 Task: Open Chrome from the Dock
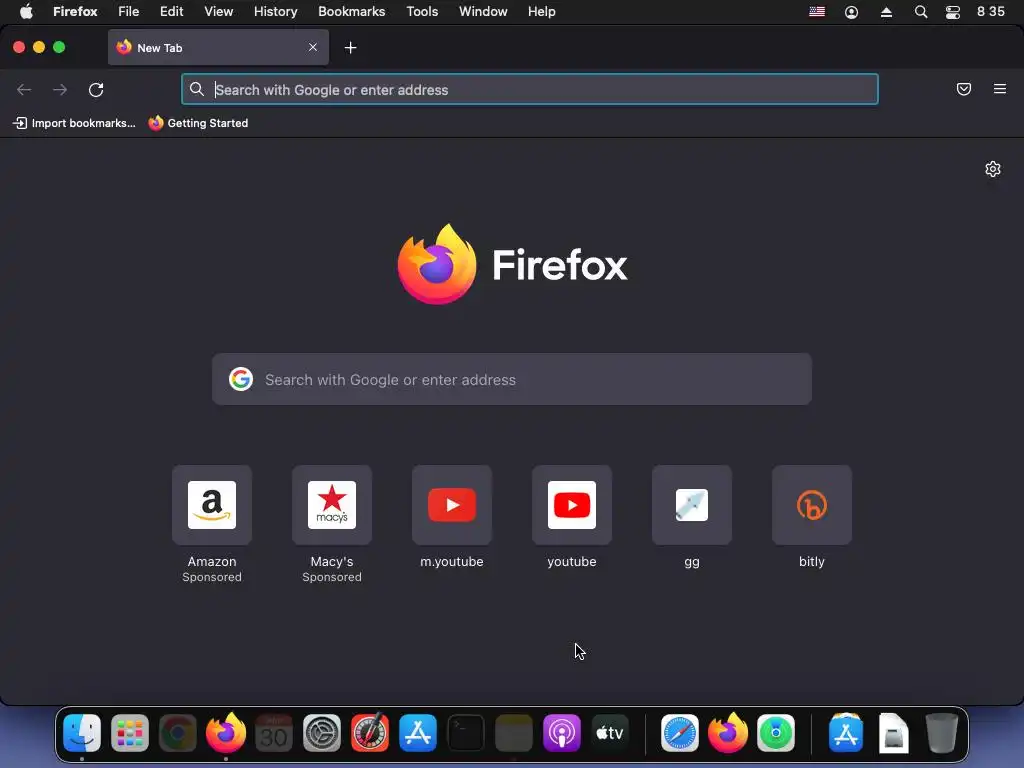coord(178,733)
